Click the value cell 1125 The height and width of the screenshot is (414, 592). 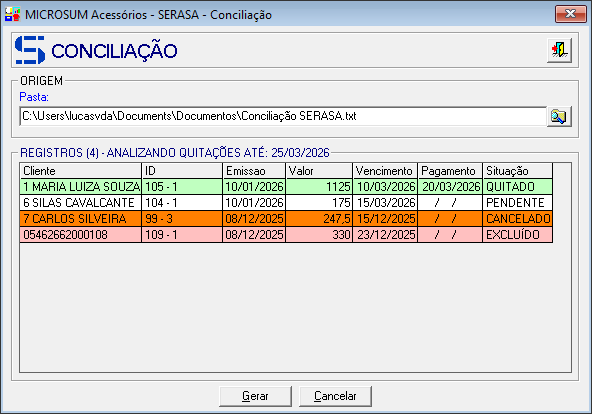(x=319, y=187)
